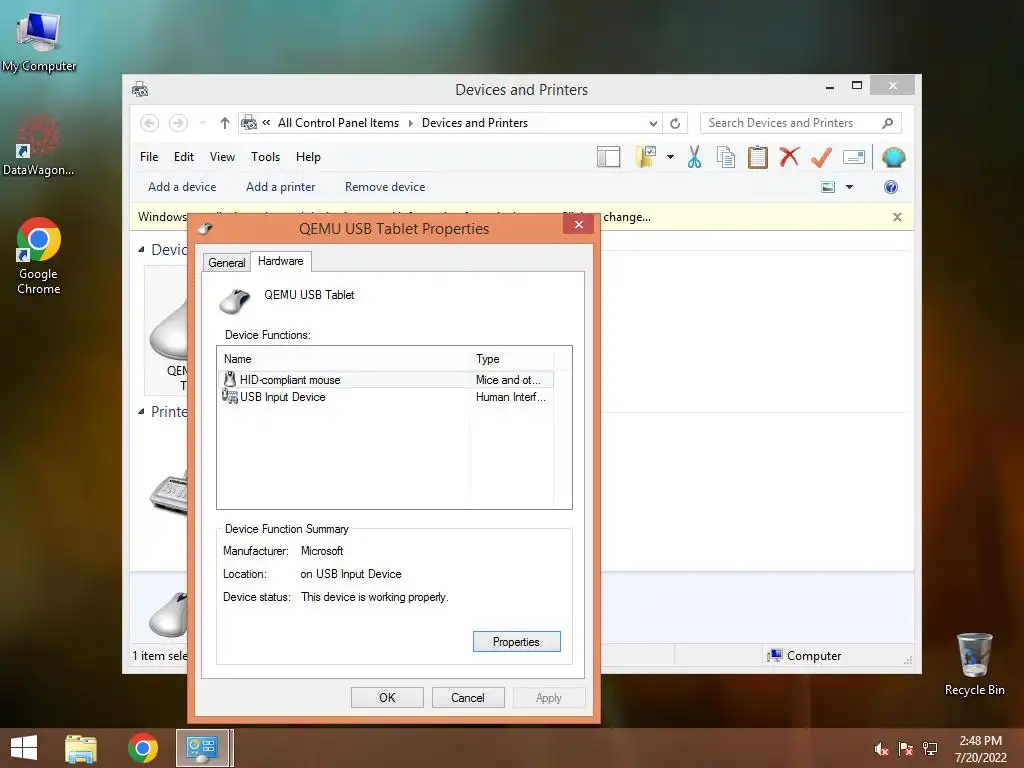This screenshot has height=768, width=1024.
Task: Open the change view dropdown arrow
Action: pyautogui.click(x=849, y=187)
